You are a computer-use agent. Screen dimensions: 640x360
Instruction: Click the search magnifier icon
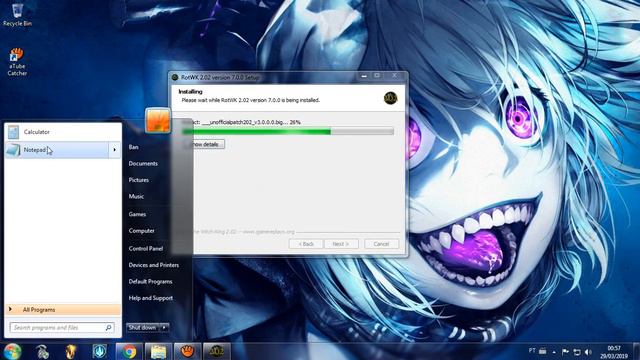(109, 327)
